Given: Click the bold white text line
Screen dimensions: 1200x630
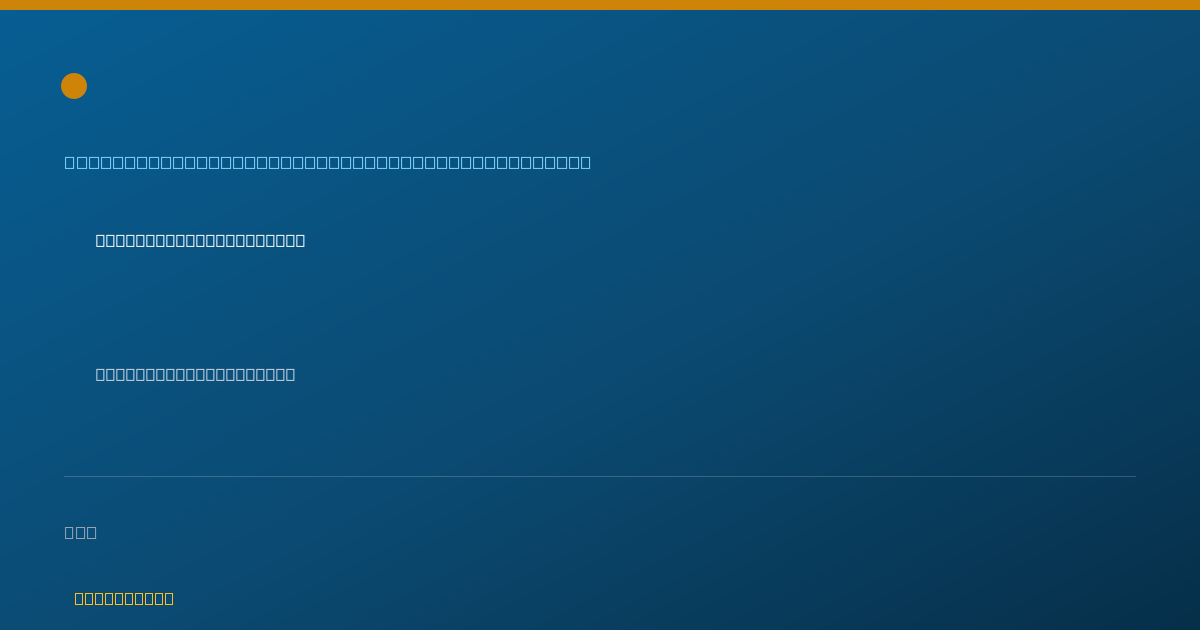Looking at the screenshot, I should pos(200,240).
